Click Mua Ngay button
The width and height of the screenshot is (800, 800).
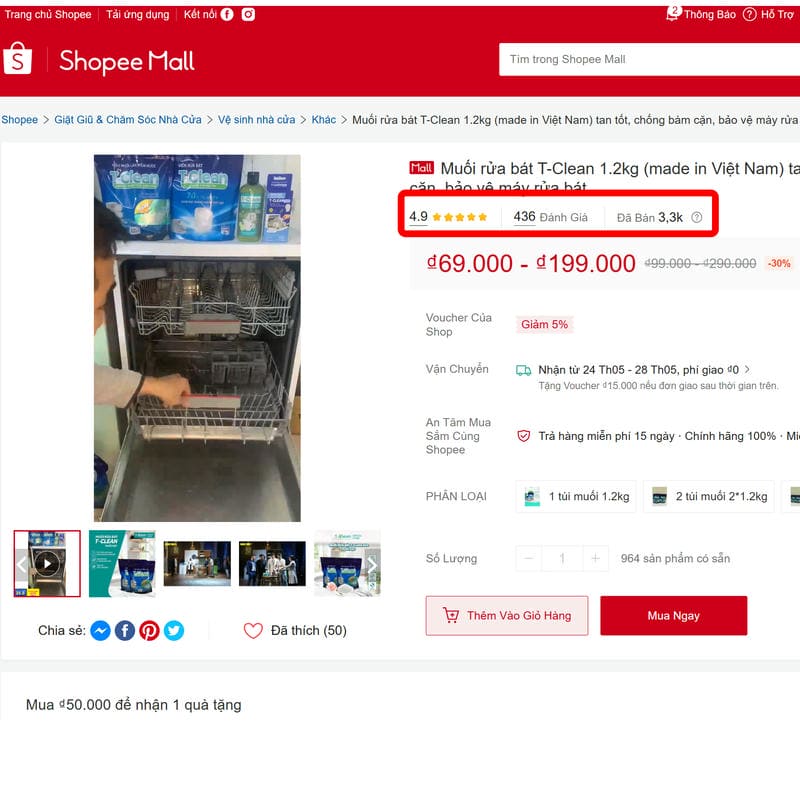point(673,616)
